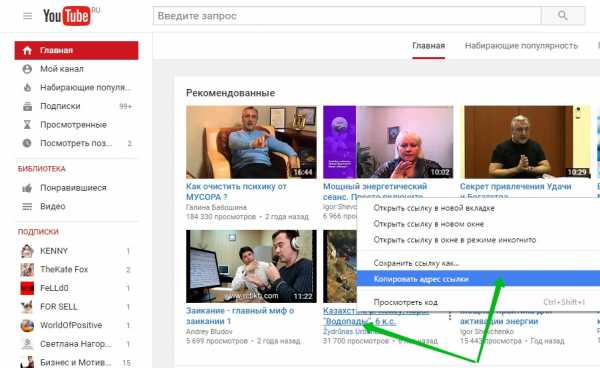Open 'Просмотренные' history item
600x368 pixels.
(x=73, y=125)
